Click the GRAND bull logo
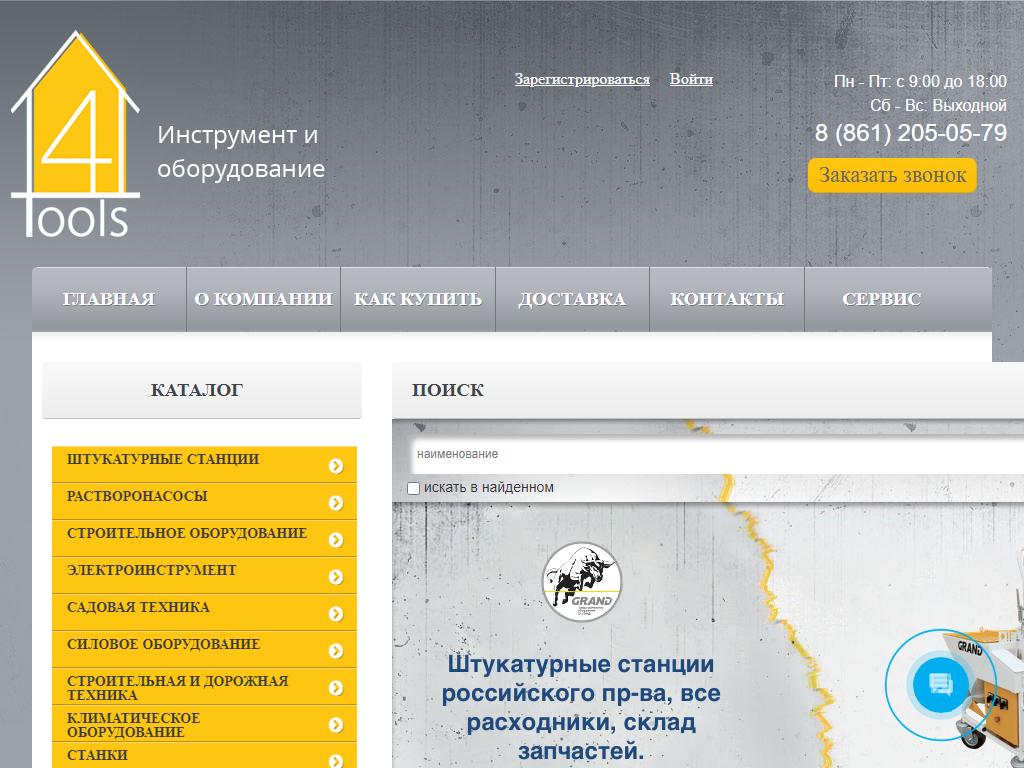Image resolution: width=1024 pixels, height=768 pixels. click(582, 582)
